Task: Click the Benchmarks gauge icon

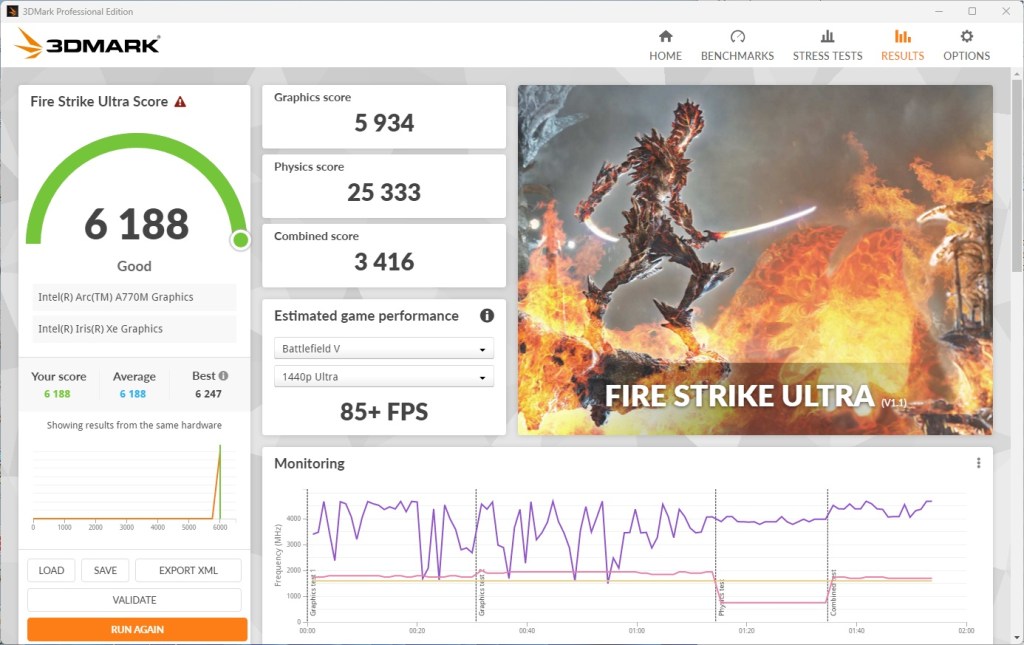Action: pyautogui.click(x=737, y=36)
